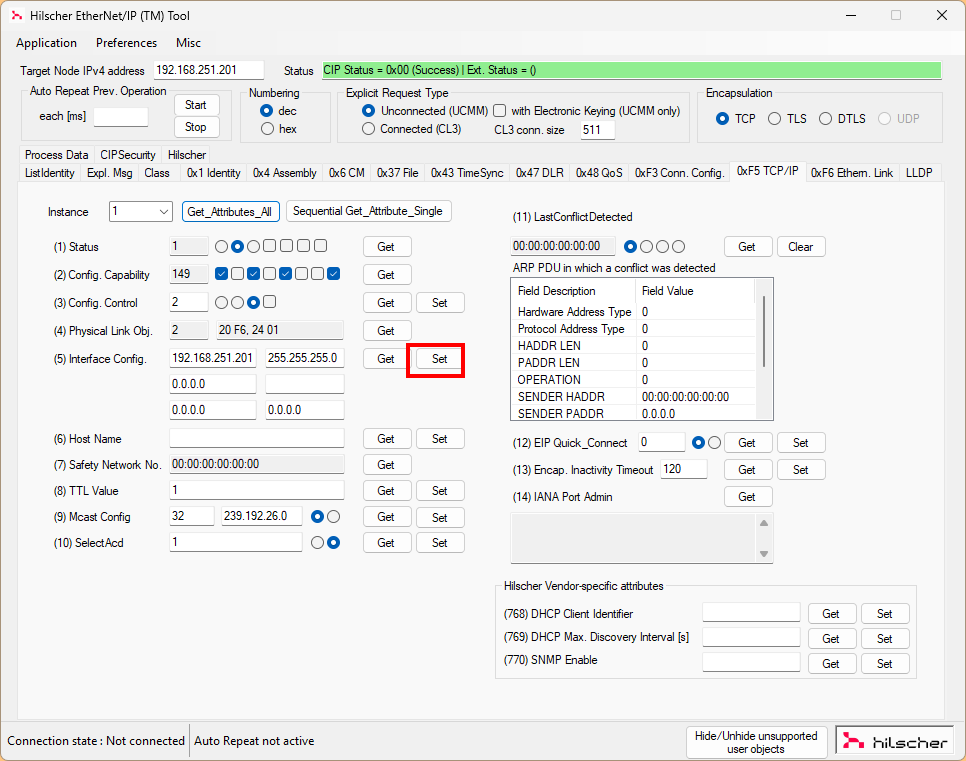This screenshot has width=966, height=761.
Task: Click the CL3 conn. size field
Action: pyautogui.click(x=597, y=129)
